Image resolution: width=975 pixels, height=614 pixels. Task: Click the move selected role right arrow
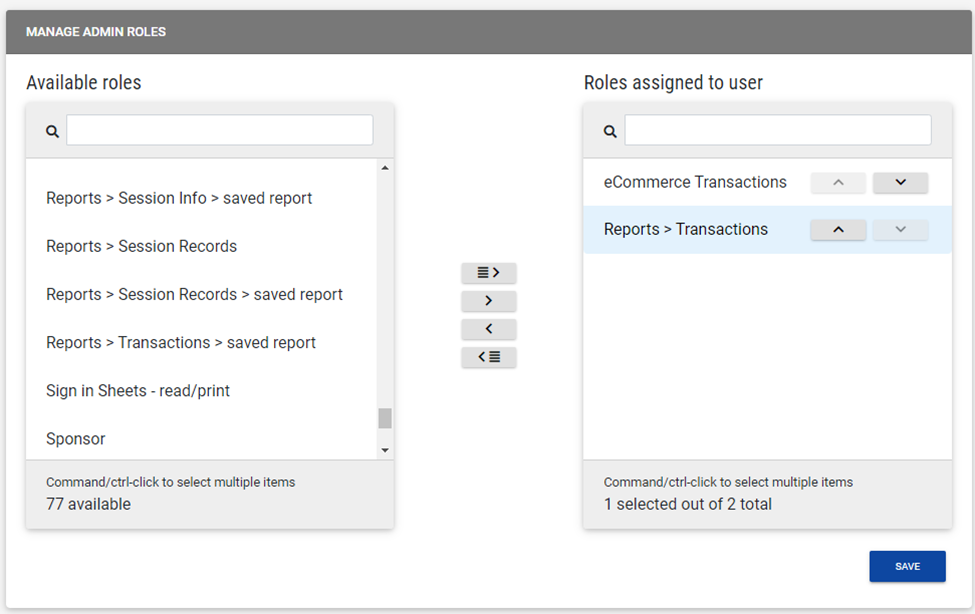tap(489, 301)
